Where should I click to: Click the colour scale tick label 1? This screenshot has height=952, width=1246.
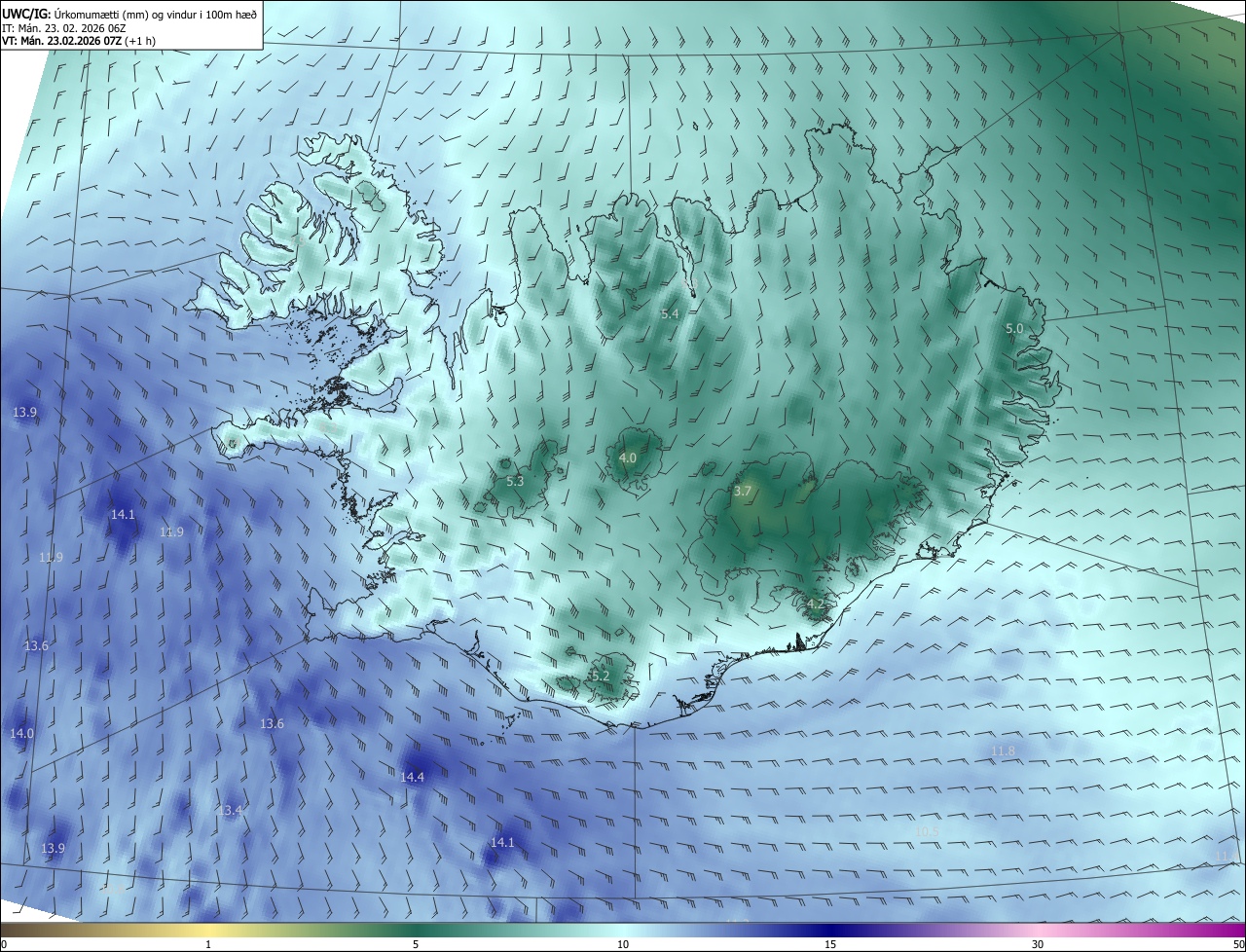(x=208, y=944)
